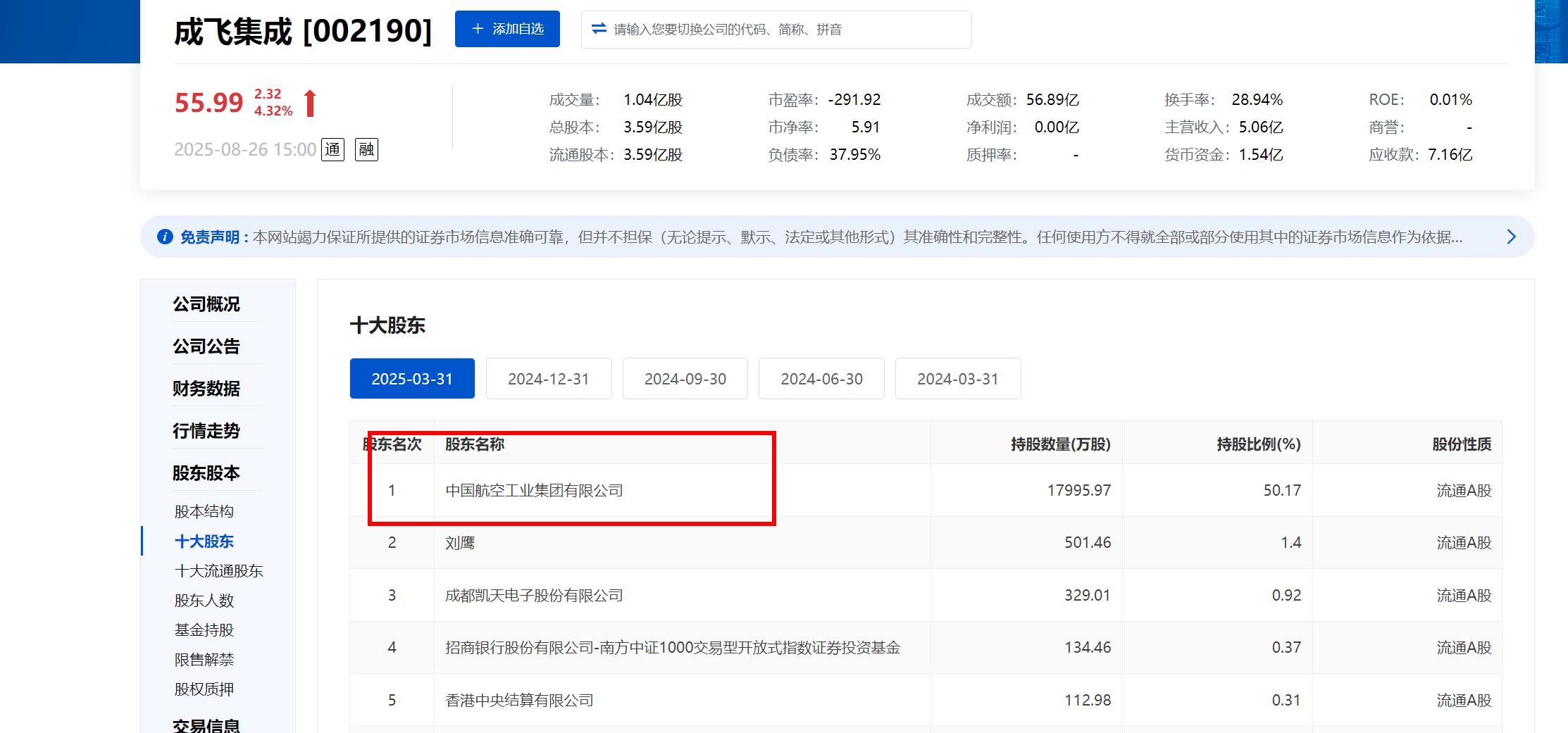Click the 应收款 value 7.16亿

pos(1450,155)
